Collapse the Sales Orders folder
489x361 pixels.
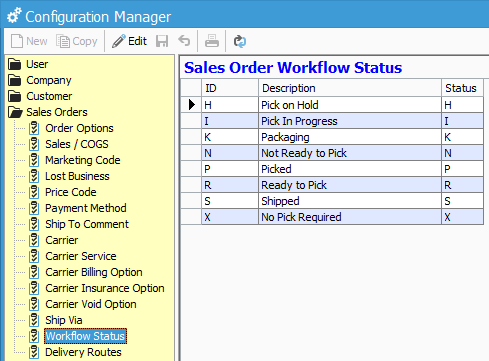coord(57,112)
